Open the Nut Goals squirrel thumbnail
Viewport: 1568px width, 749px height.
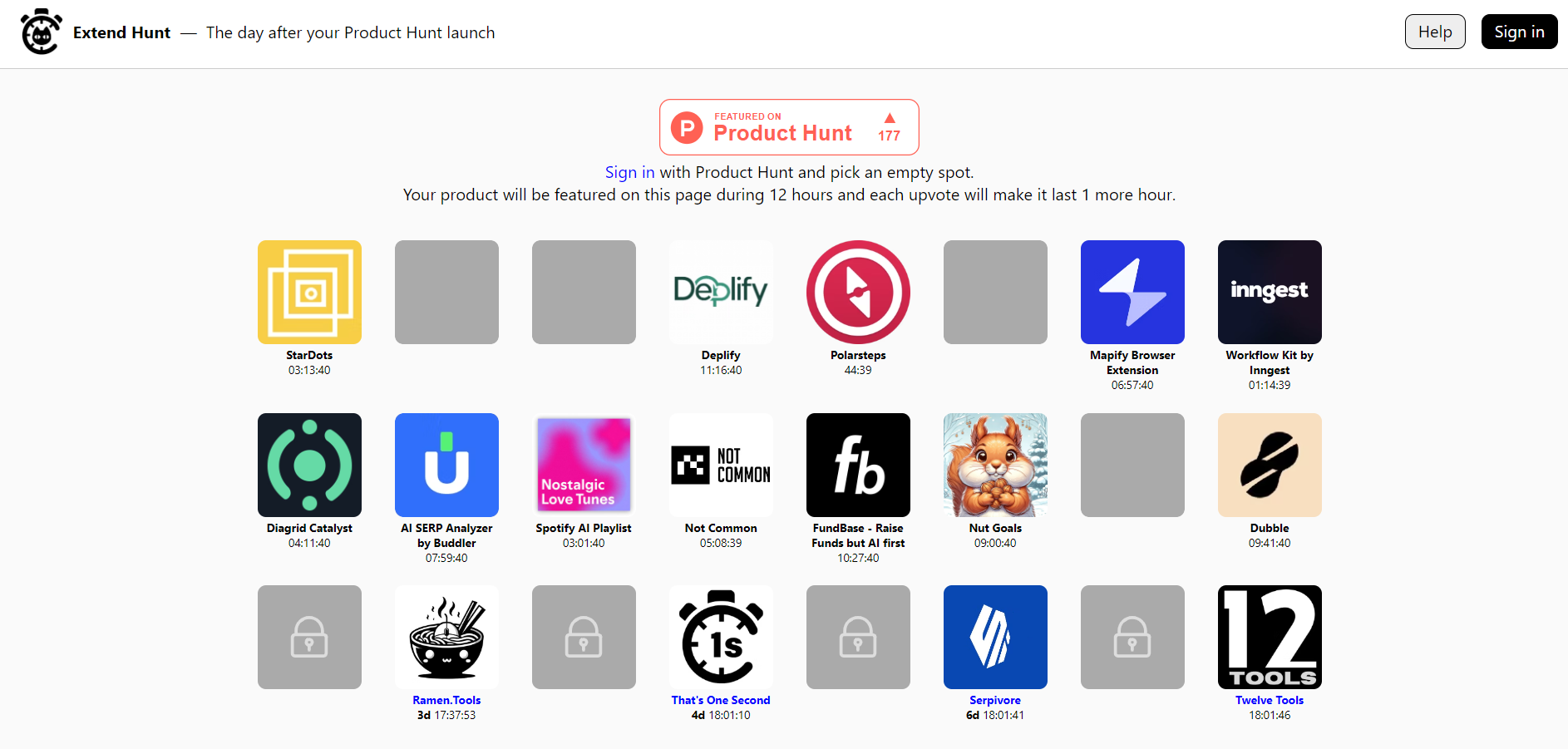coord(995,465)
